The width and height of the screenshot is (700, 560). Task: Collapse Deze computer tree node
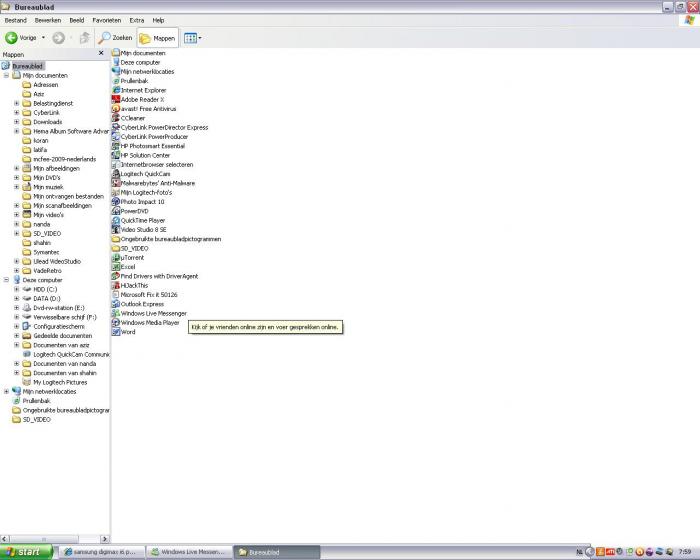6,280
